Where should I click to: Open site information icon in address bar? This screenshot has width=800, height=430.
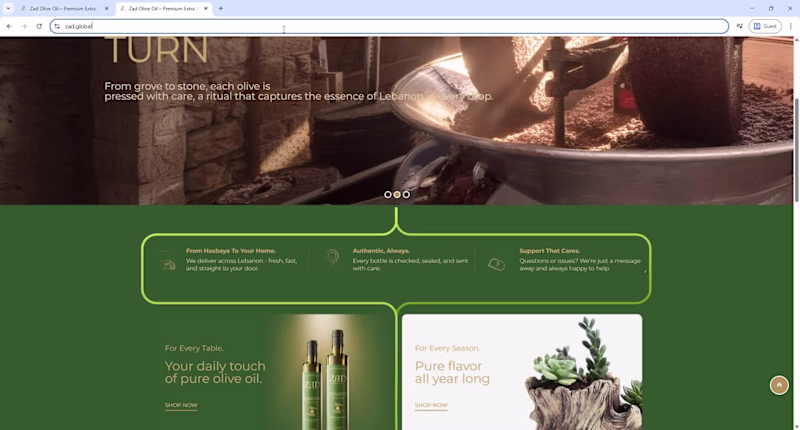coord(57,26)
